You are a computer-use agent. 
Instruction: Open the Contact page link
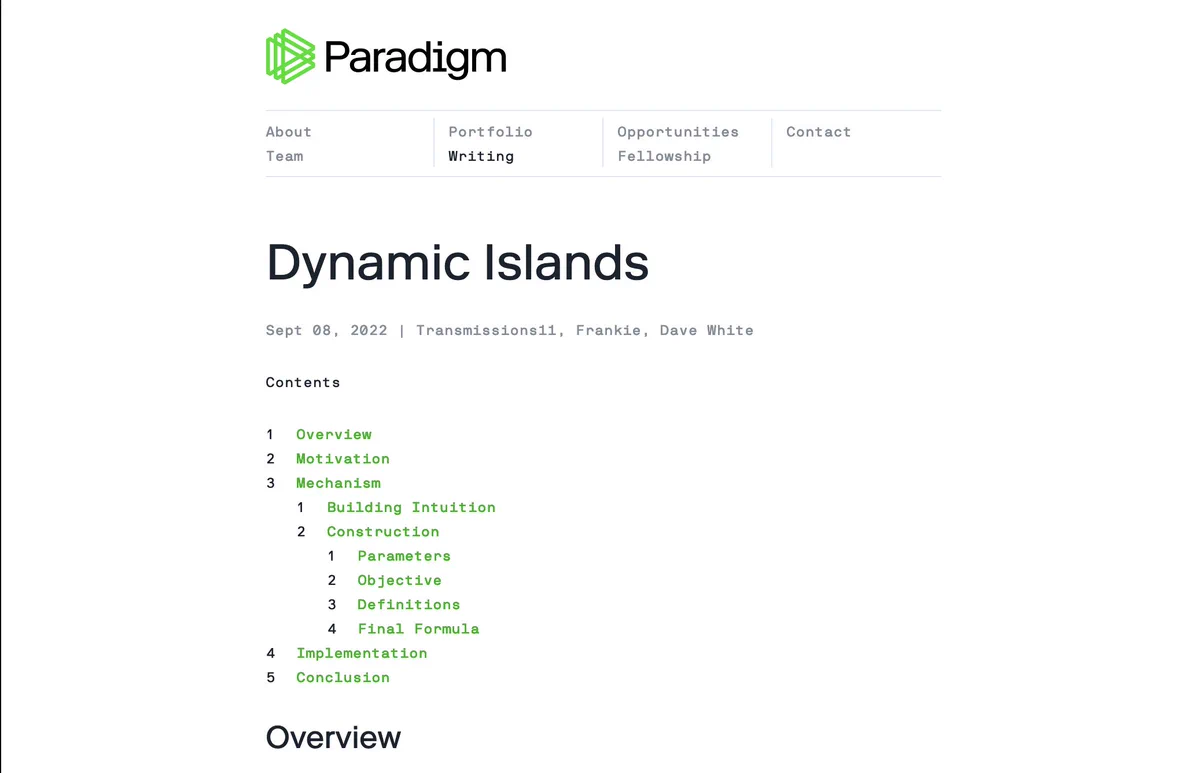[x=818, y=132]
